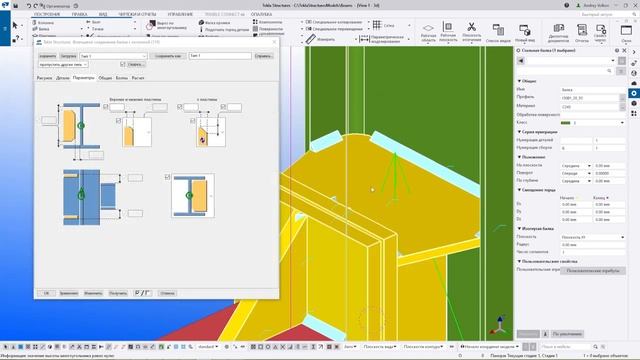The width and height of the screenshot is (640, 360).
Task: Open the Рисунок tab in dialog
Action: point(44,78)
